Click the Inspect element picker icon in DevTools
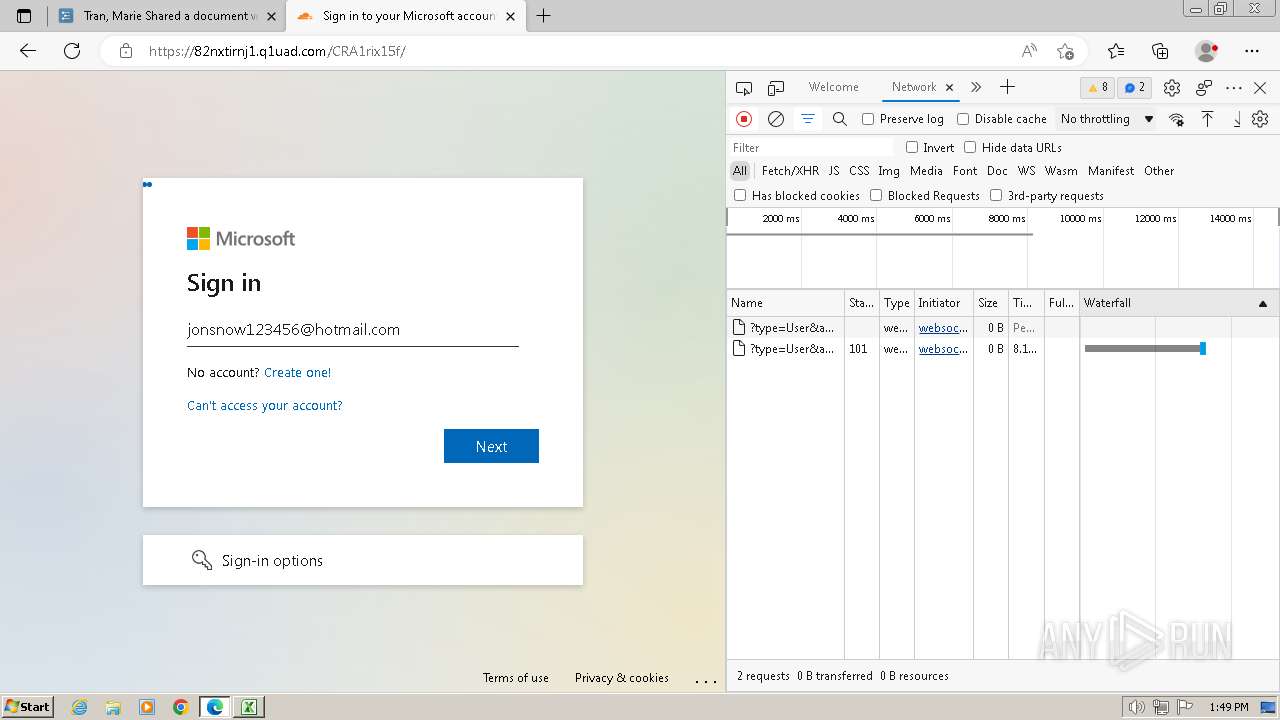This screenshot has height=720, width=1280. (743, 88)
